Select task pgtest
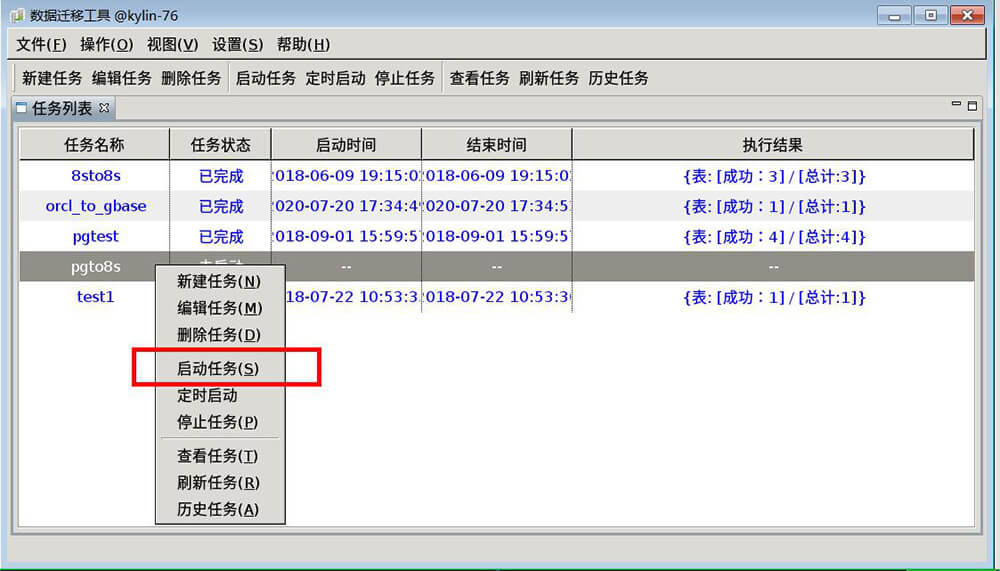Image resolution: width=1000 pixels, height=571 pixels. [x=96, y=236]
